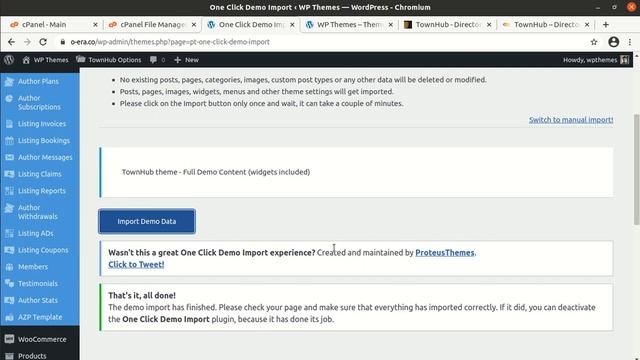Open TownHub Options in the admin bar
Viewport: 640px width, 360px height.
click(109, 60)
